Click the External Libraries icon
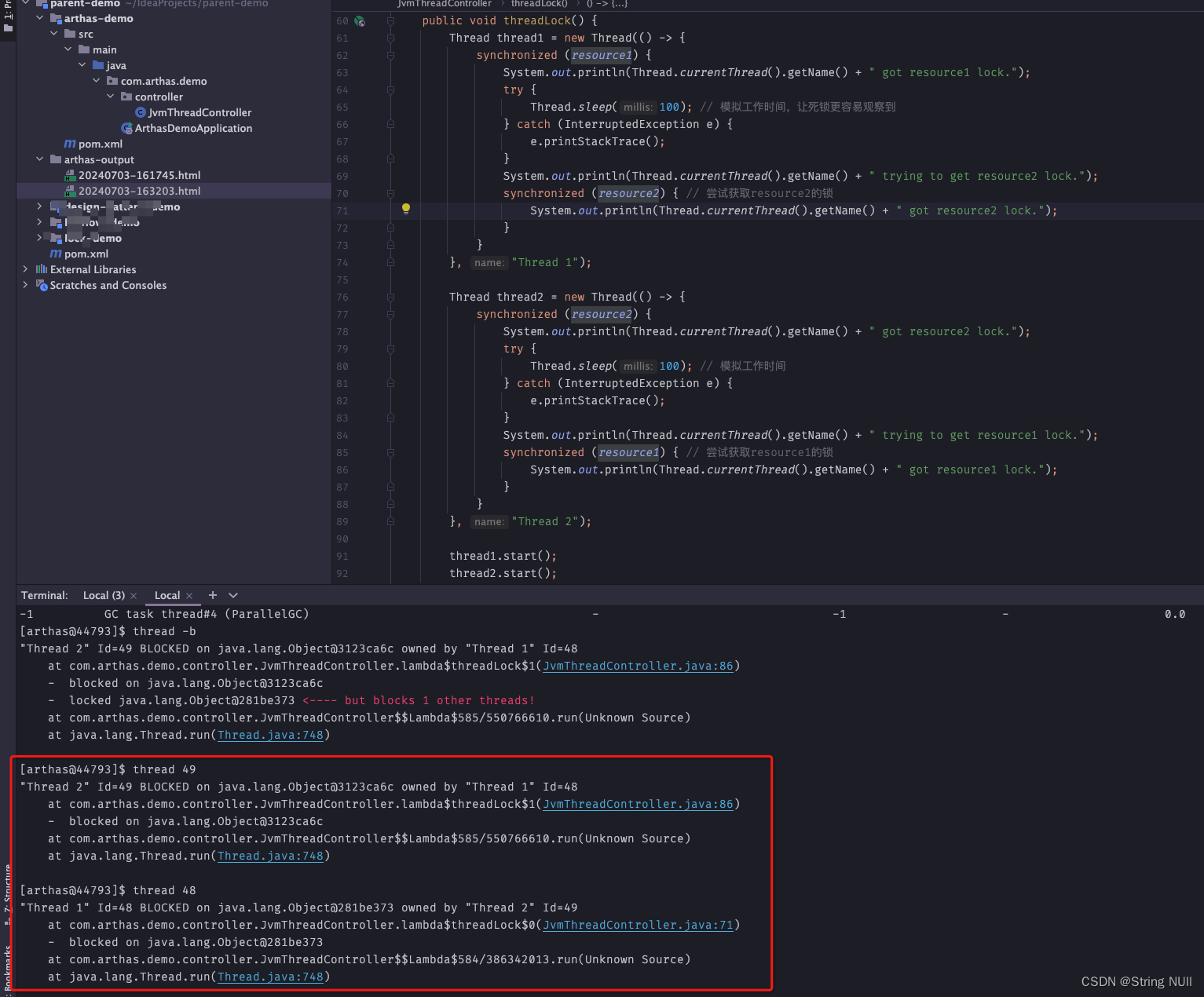The width and height of the screenshot is (1204, 997). pyautogui.click(x=42, y=269)
